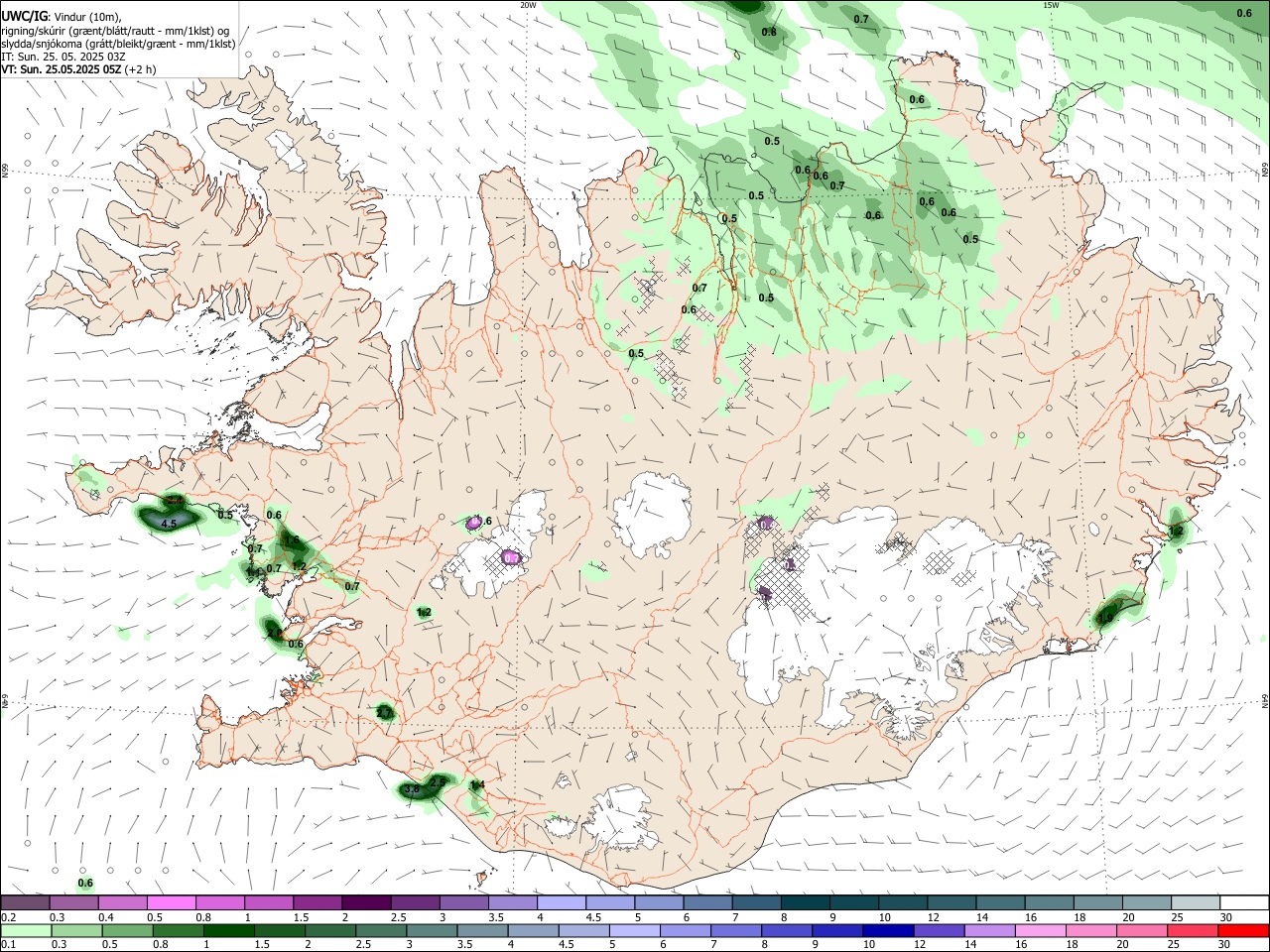Screen dimensions: 1270x952
Task: Click the dark purple 2 swatch in top legend
Action: [366, 902]
